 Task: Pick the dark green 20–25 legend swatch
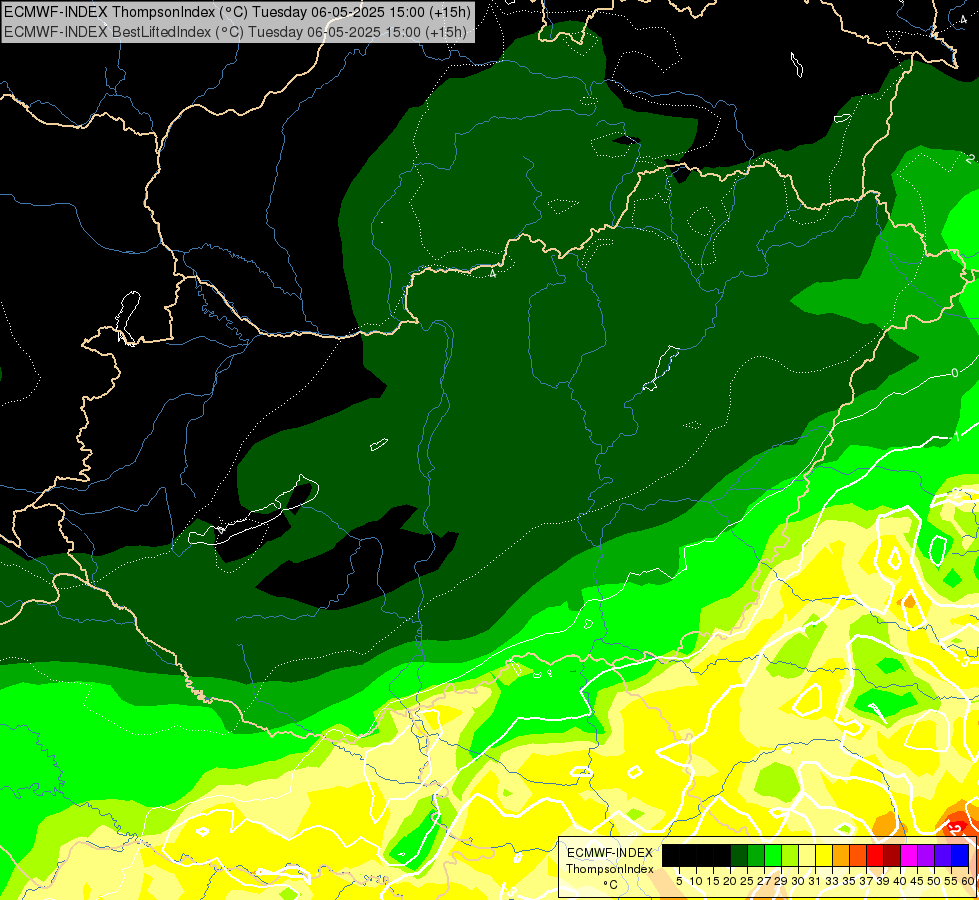(739, 855)
